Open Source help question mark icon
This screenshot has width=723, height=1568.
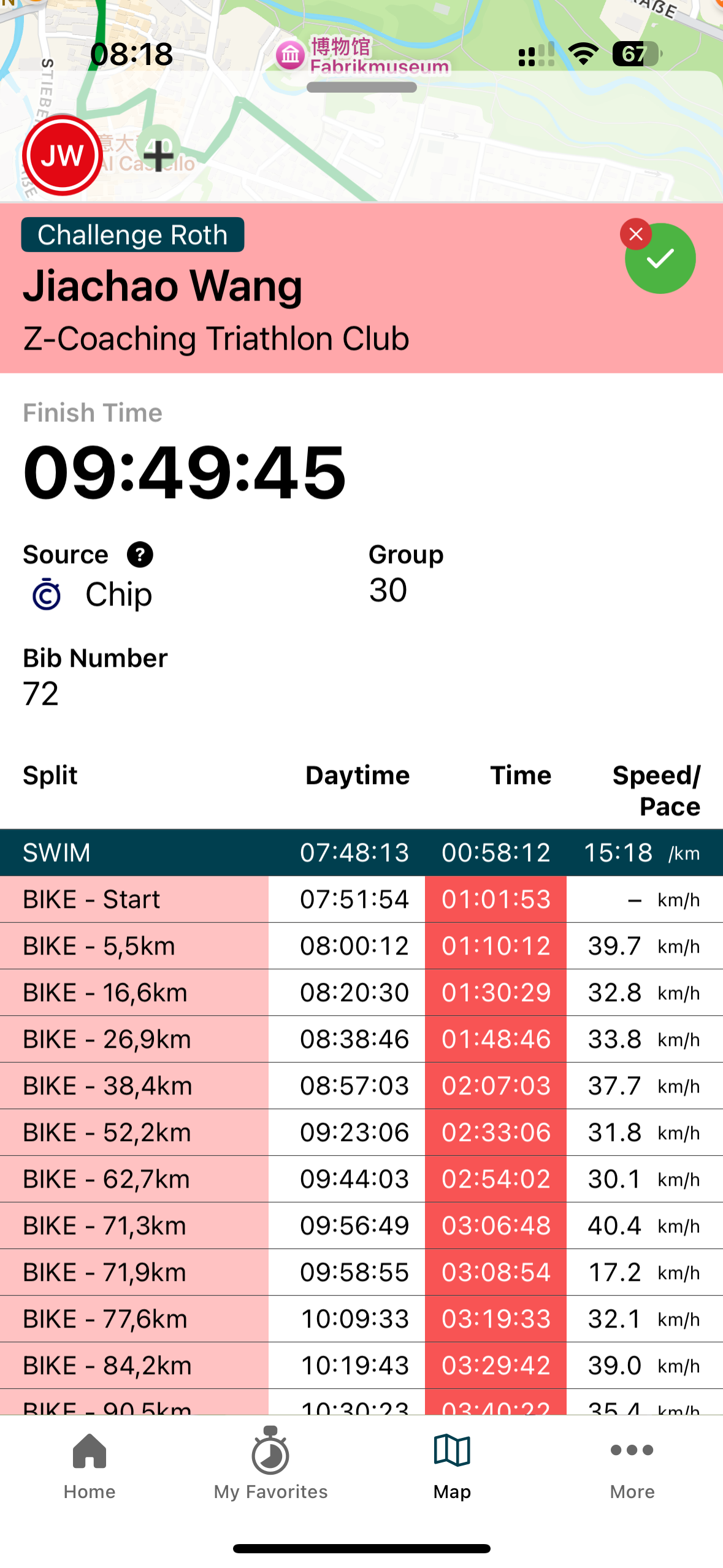tap(140, 555)
